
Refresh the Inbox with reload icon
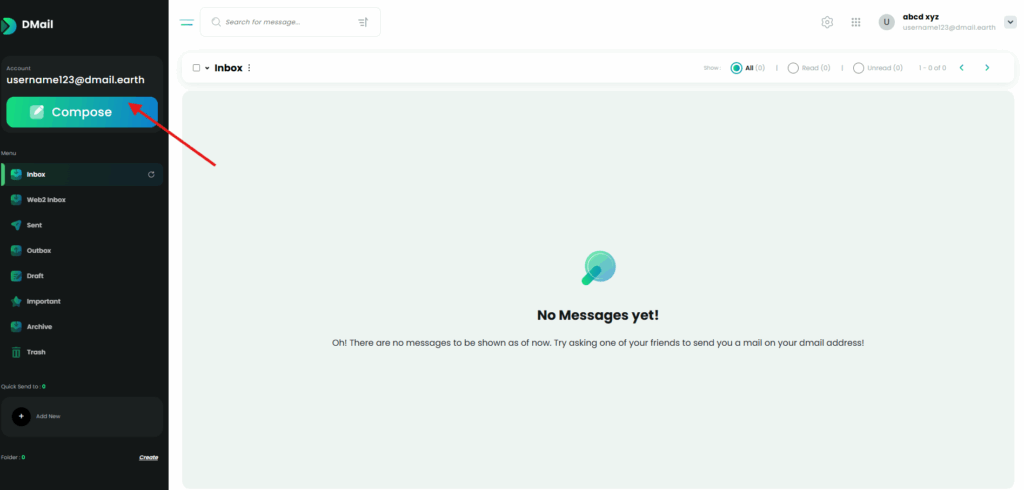click(x=152, y=175)
